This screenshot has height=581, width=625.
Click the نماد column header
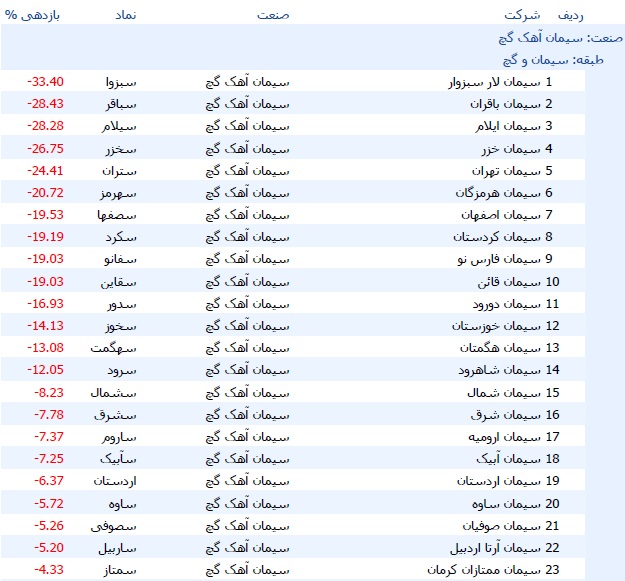click(x=126, y=15)
